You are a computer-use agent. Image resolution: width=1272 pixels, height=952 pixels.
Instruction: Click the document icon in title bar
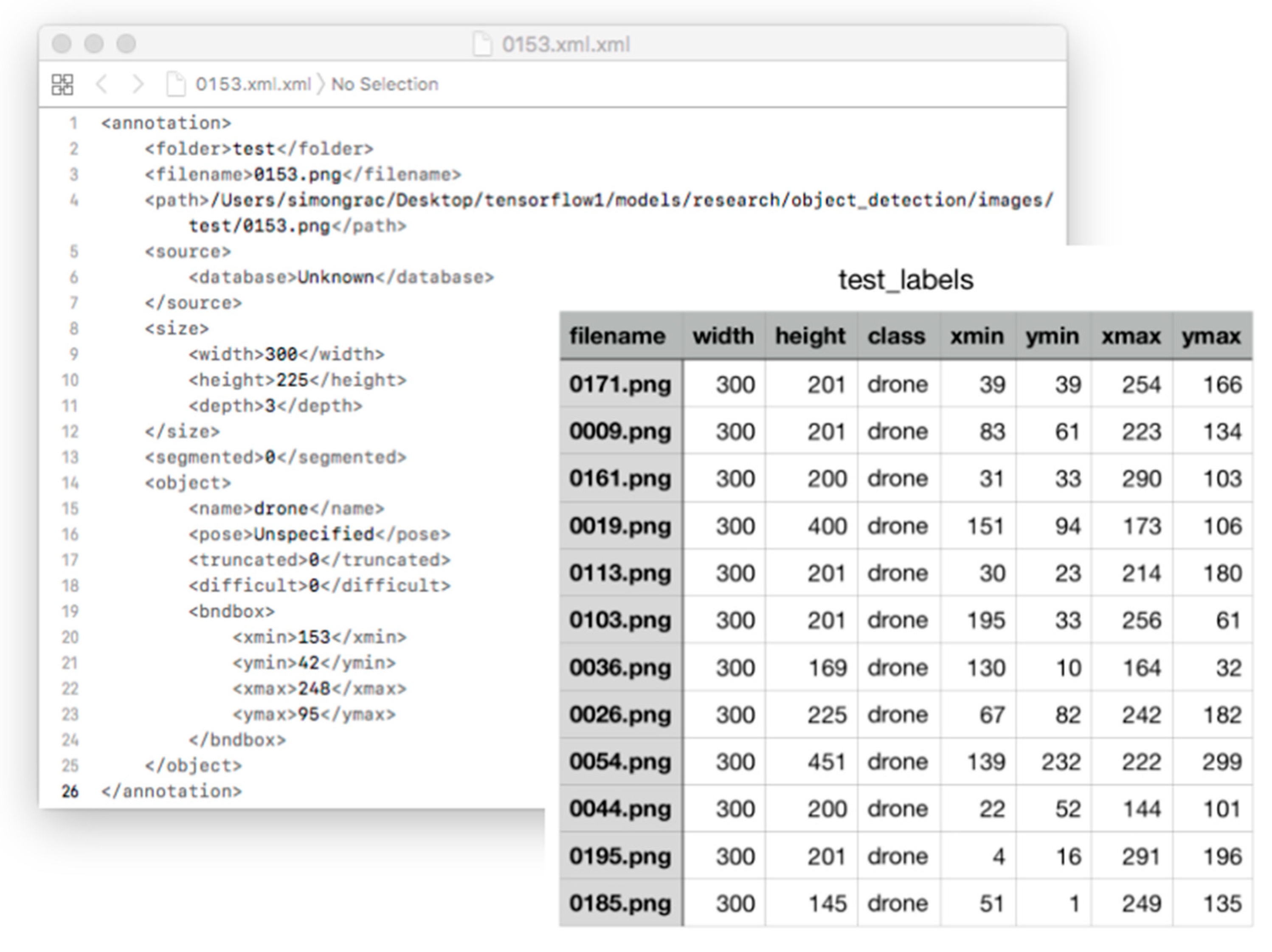point(482,44)
